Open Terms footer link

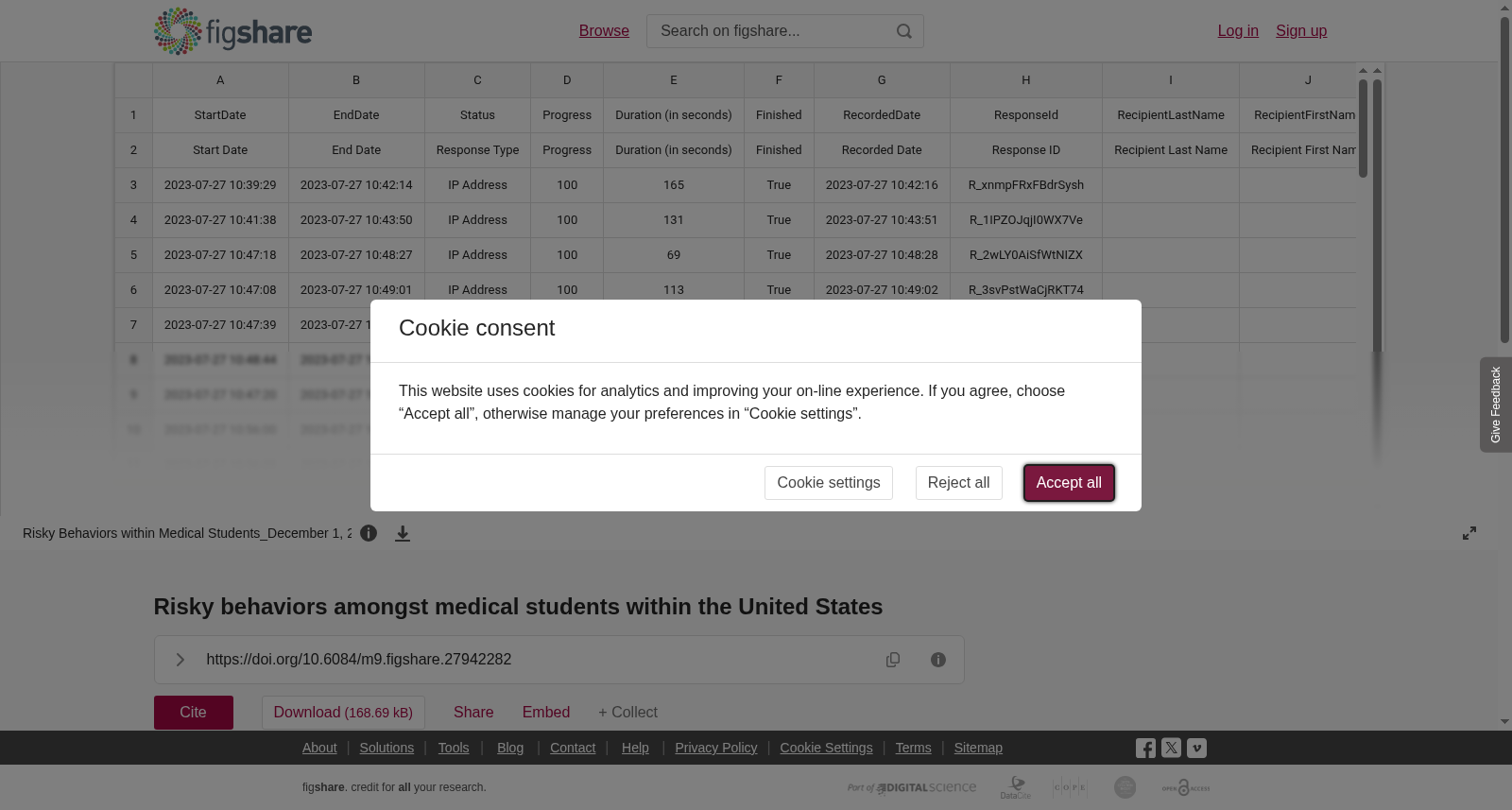[913, 748]
